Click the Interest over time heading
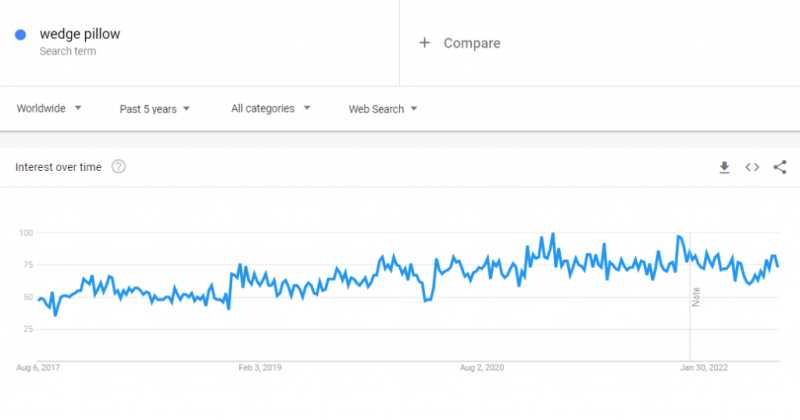This screenshot has width=800, height=420. [58, 167]
